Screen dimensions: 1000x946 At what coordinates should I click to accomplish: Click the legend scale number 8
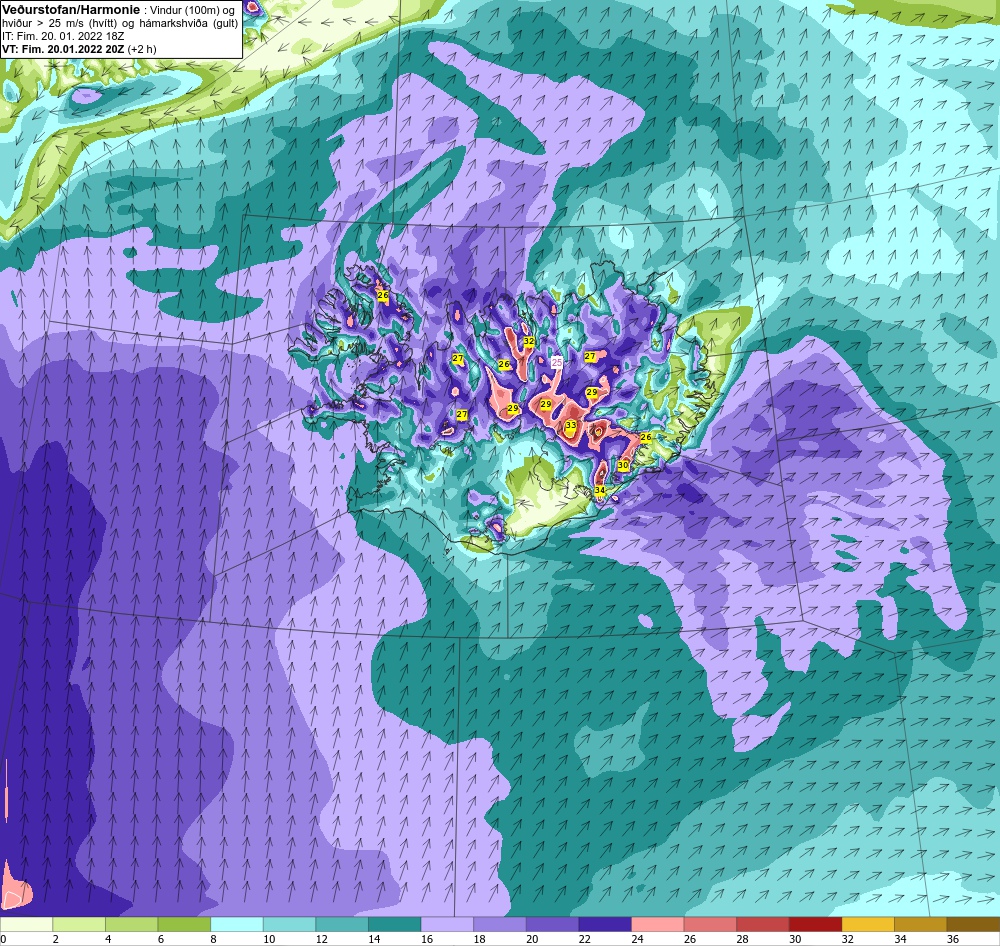tap(213, 939)
